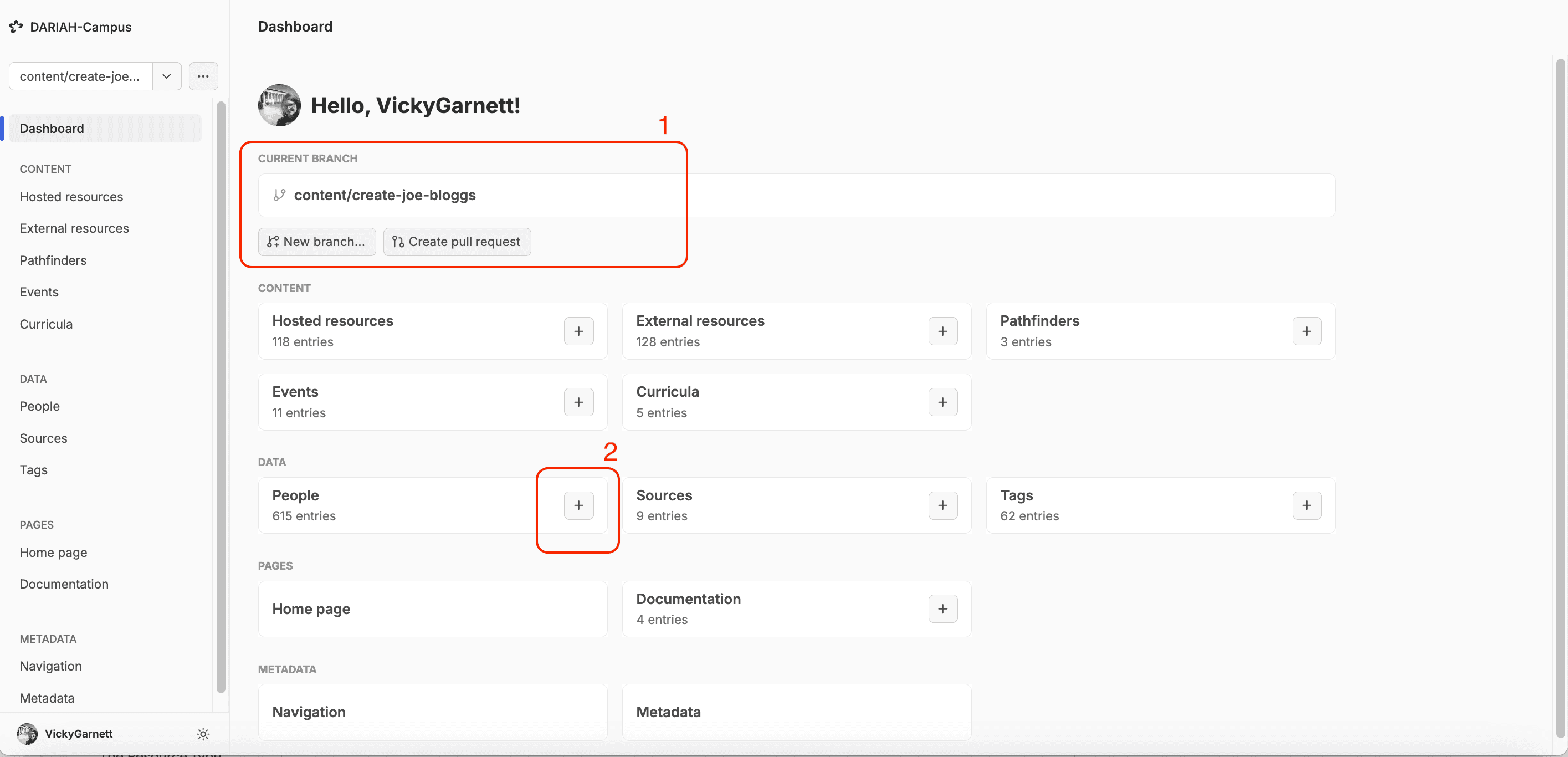The width and height of the screenshot is (1568, 757).
Task: Click VickyGarnett avatar next to greeting
Action: [x=279, y=105]
